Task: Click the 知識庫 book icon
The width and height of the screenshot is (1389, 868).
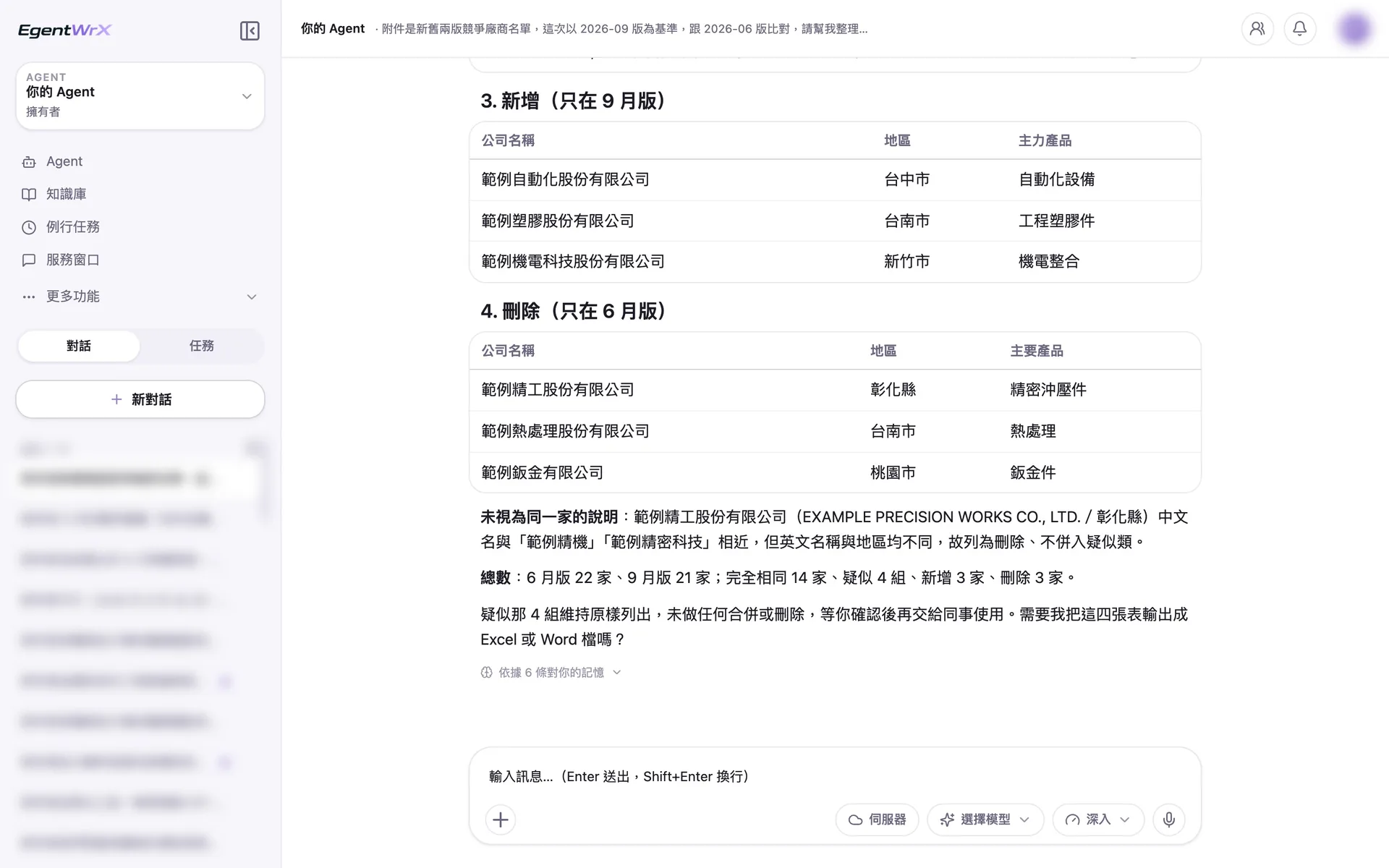Action: pyautogui.click(x=29, y=195)
